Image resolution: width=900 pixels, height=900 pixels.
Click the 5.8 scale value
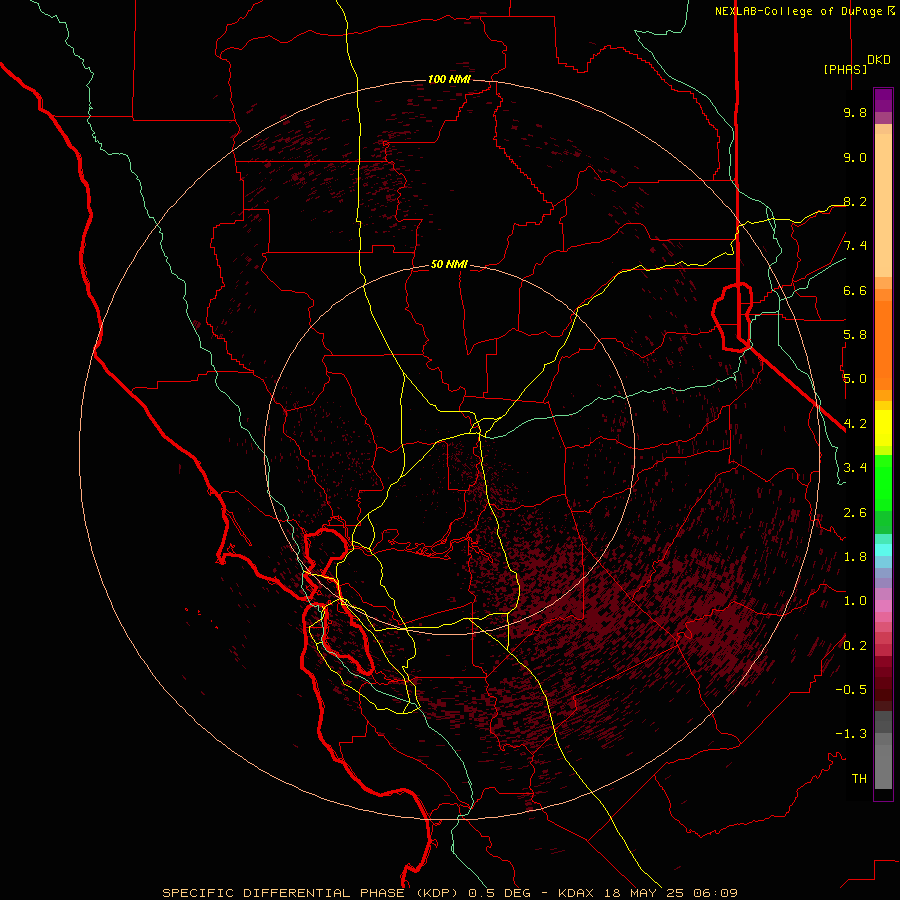coord(855,335)
